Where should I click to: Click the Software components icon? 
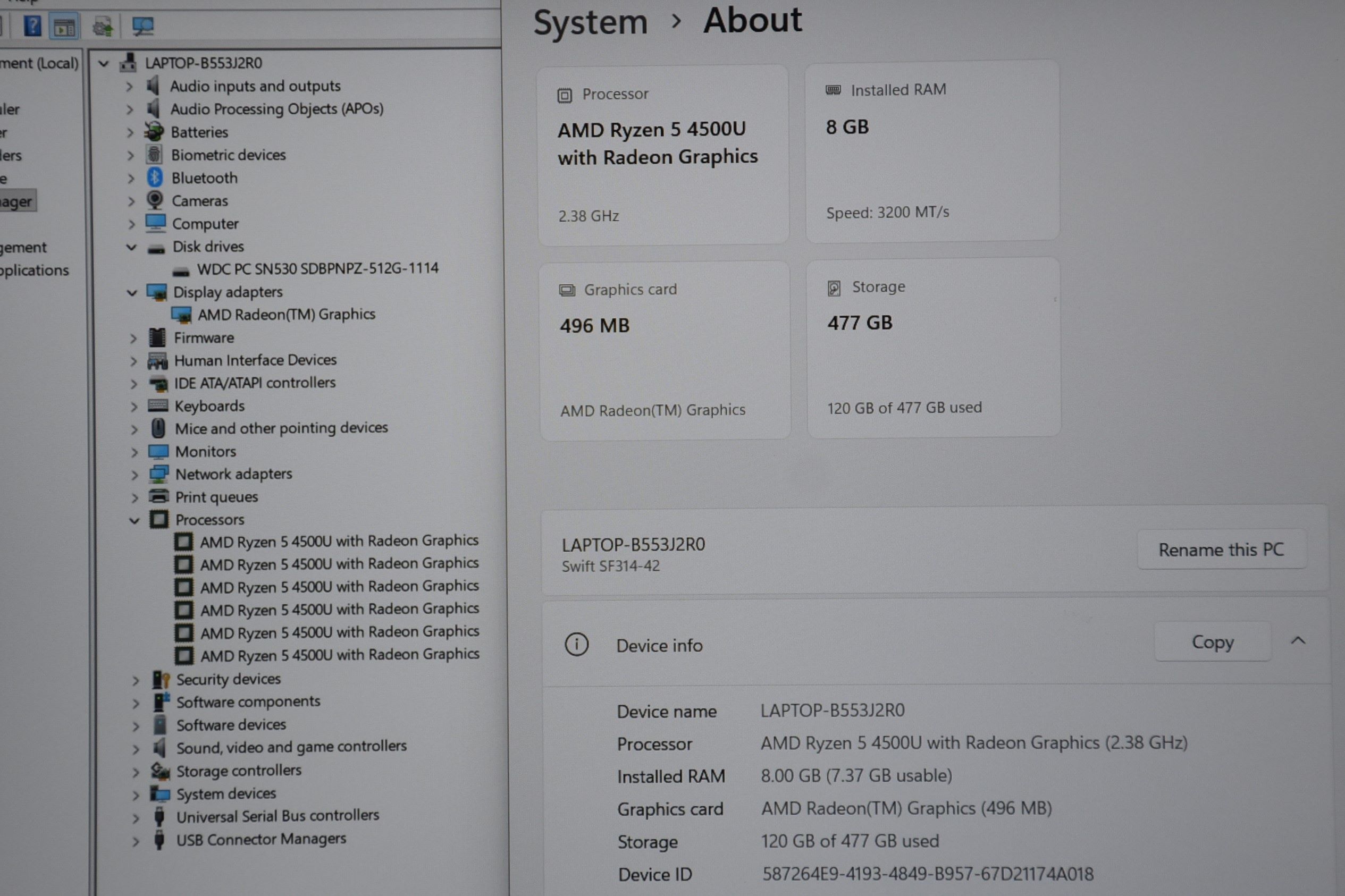[x=161, y=701]
